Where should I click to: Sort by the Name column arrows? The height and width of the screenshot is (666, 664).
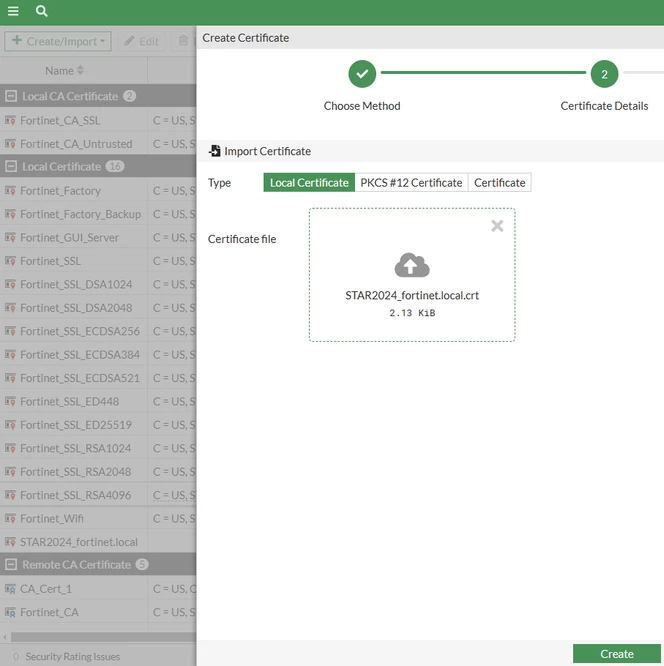coord(80,71)
